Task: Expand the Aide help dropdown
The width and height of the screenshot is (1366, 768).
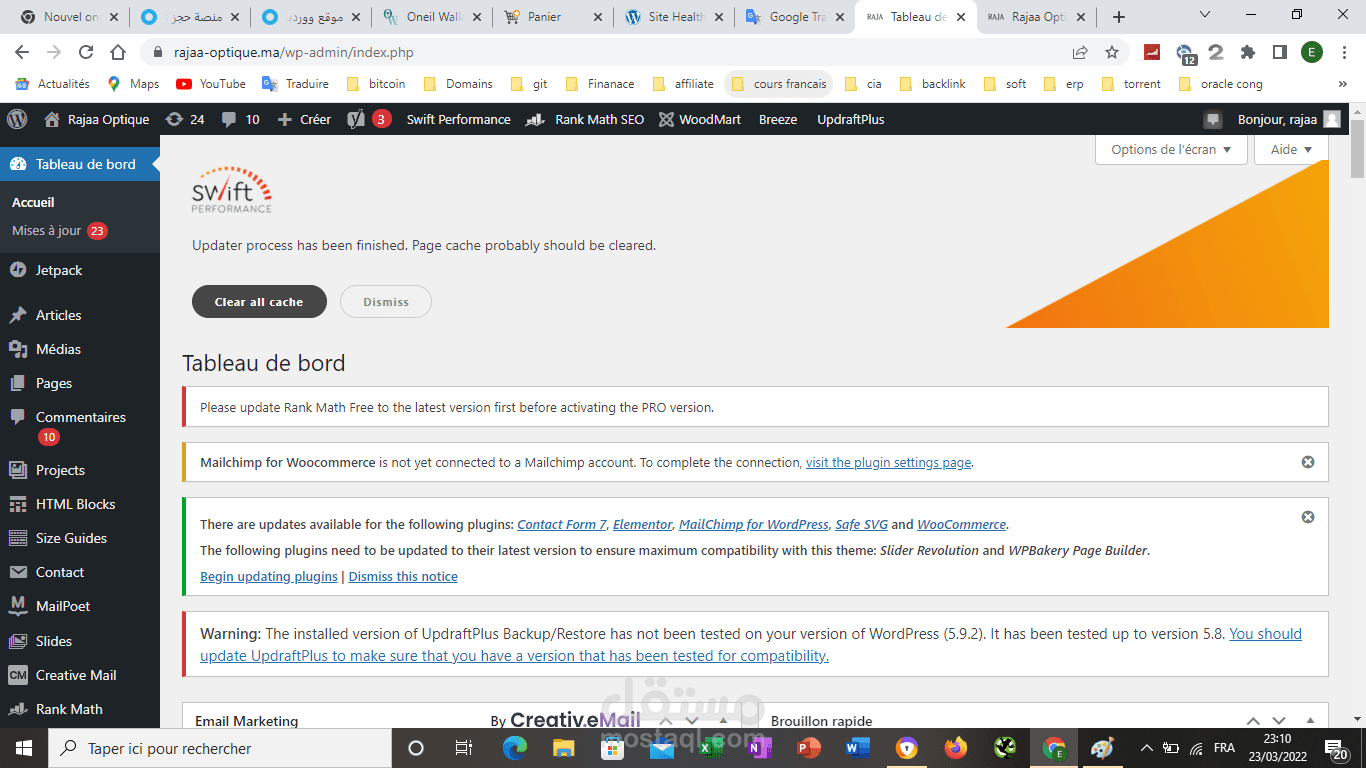Action: click(x=1291, y=149)
